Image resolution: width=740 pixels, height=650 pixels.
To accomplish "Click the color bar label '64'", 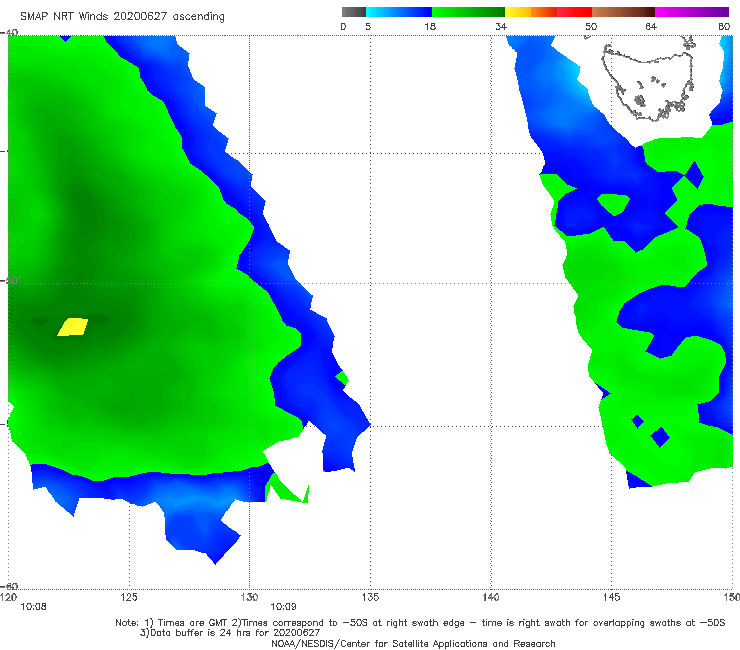I will [651, 26].
